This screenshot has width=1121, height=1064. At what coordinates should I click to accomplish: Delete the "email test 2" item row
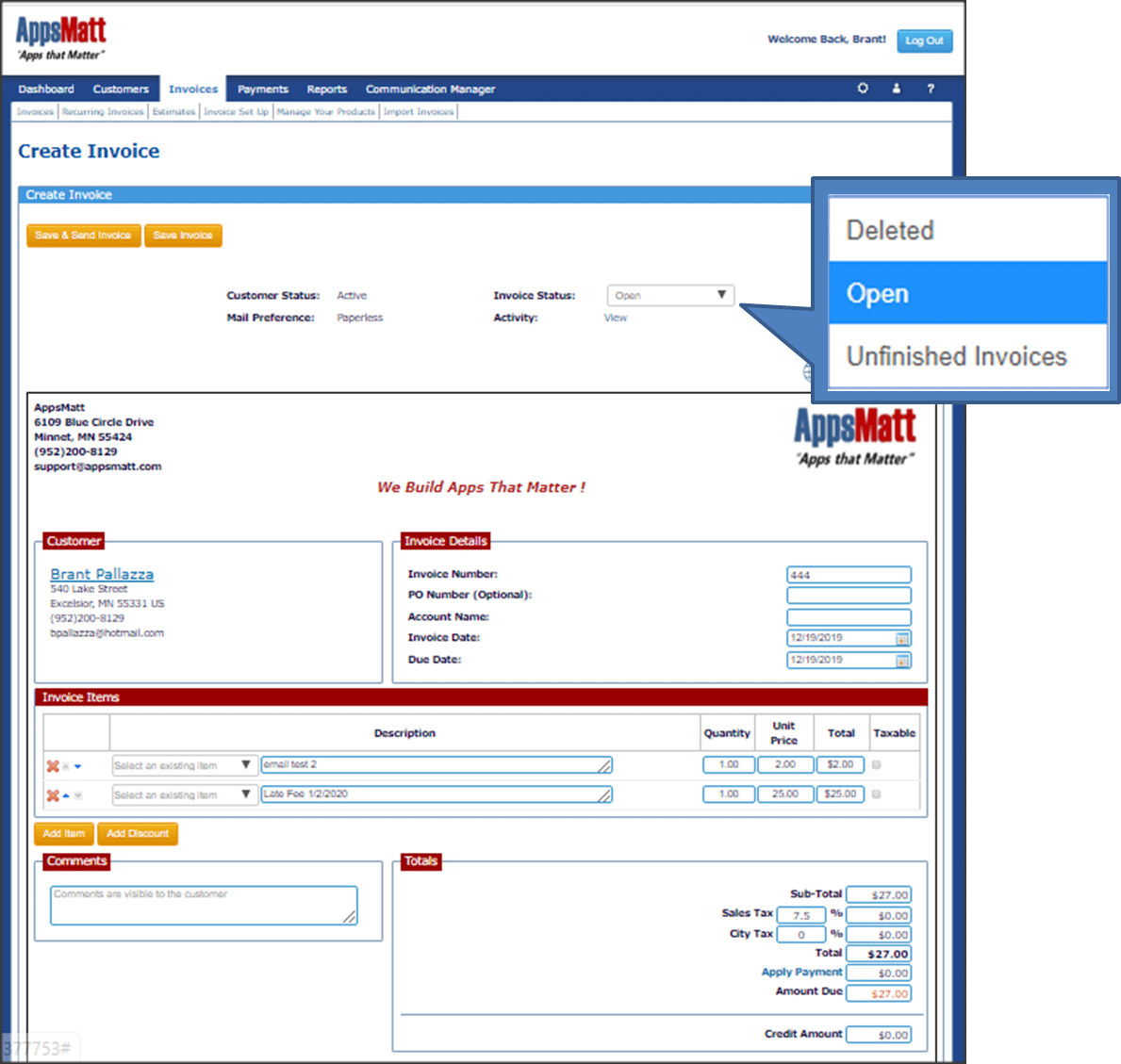(52, 766)
